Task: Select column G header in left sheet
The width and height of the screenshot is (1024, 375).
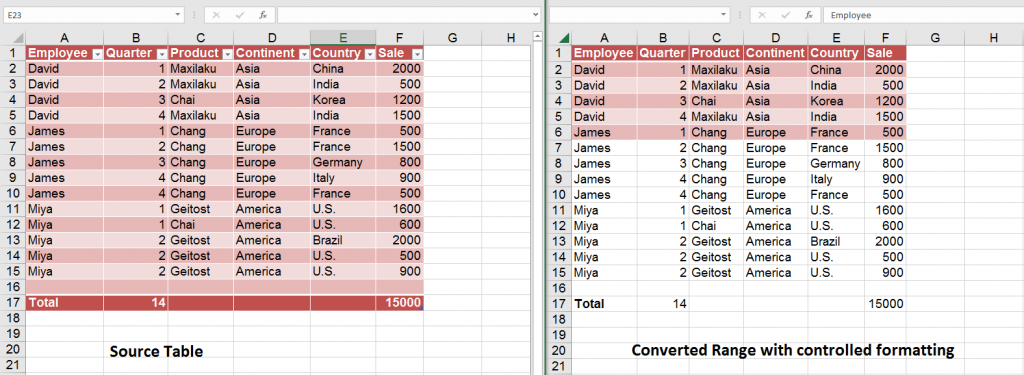Action: click(453, 38)
